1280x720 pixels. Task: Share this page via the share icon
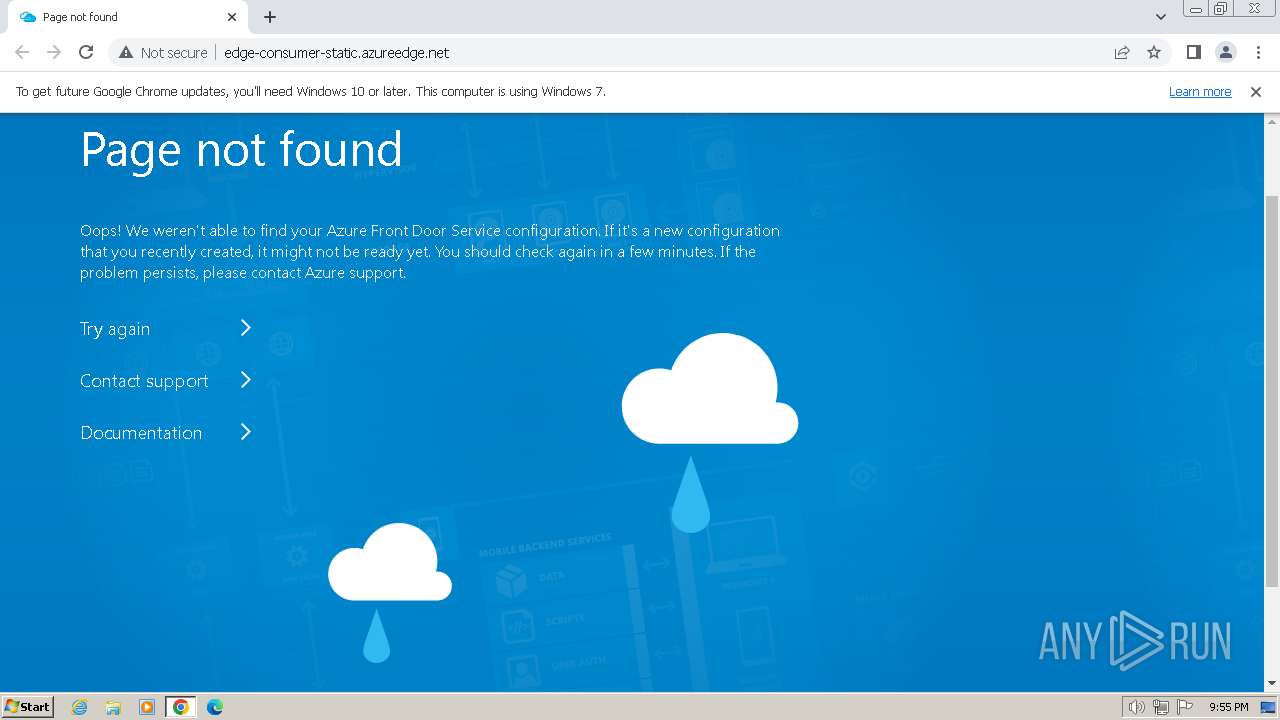(x=1122, y=52)
